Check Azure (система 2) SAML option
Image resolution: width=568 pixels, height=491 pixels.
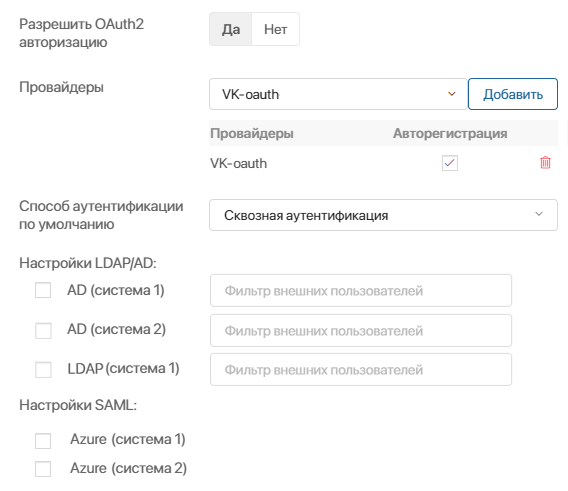click(x=43, y=469)
